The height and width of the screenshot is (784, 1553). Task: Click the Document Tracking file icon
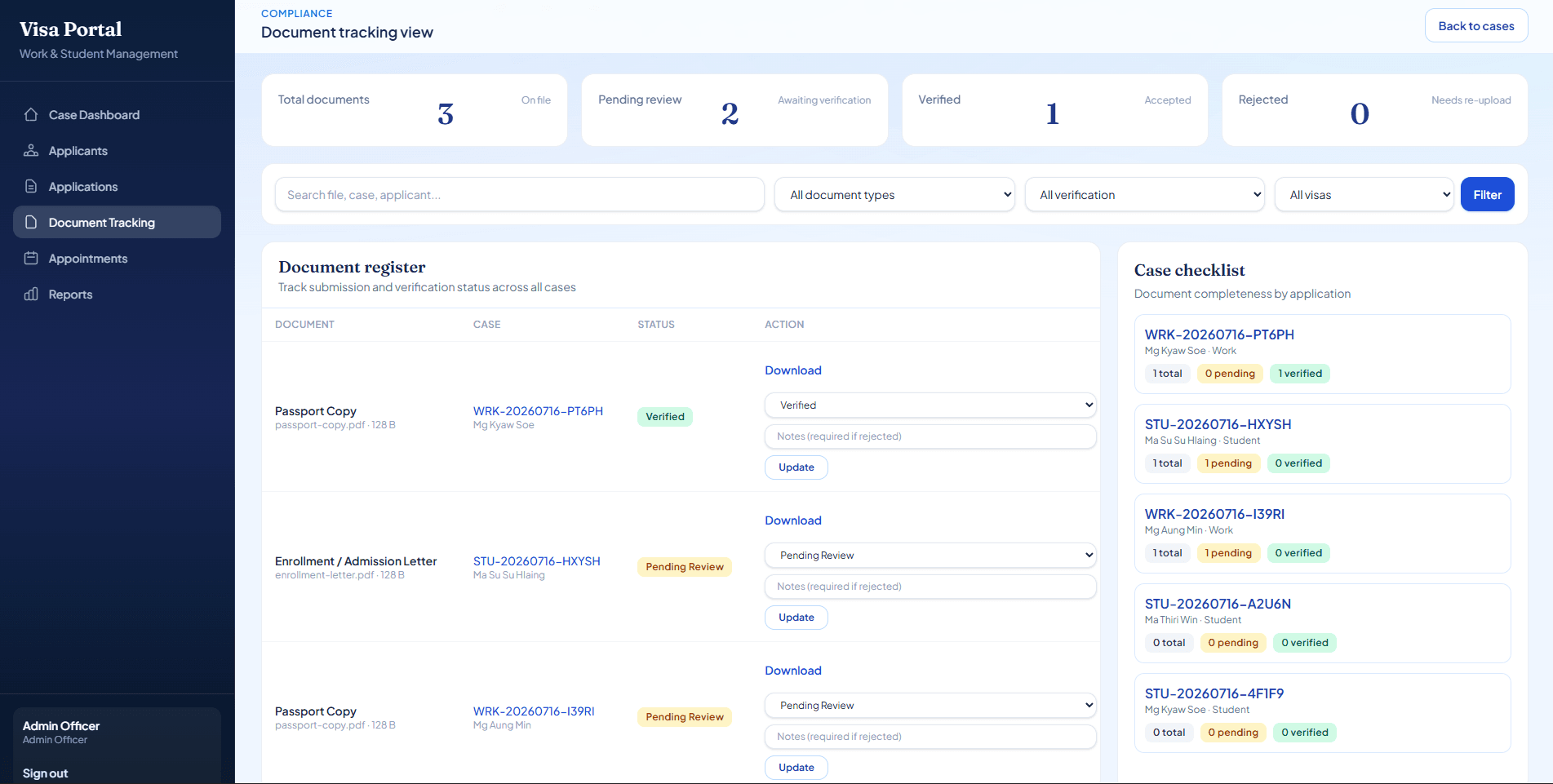click(x=31, y=223)
